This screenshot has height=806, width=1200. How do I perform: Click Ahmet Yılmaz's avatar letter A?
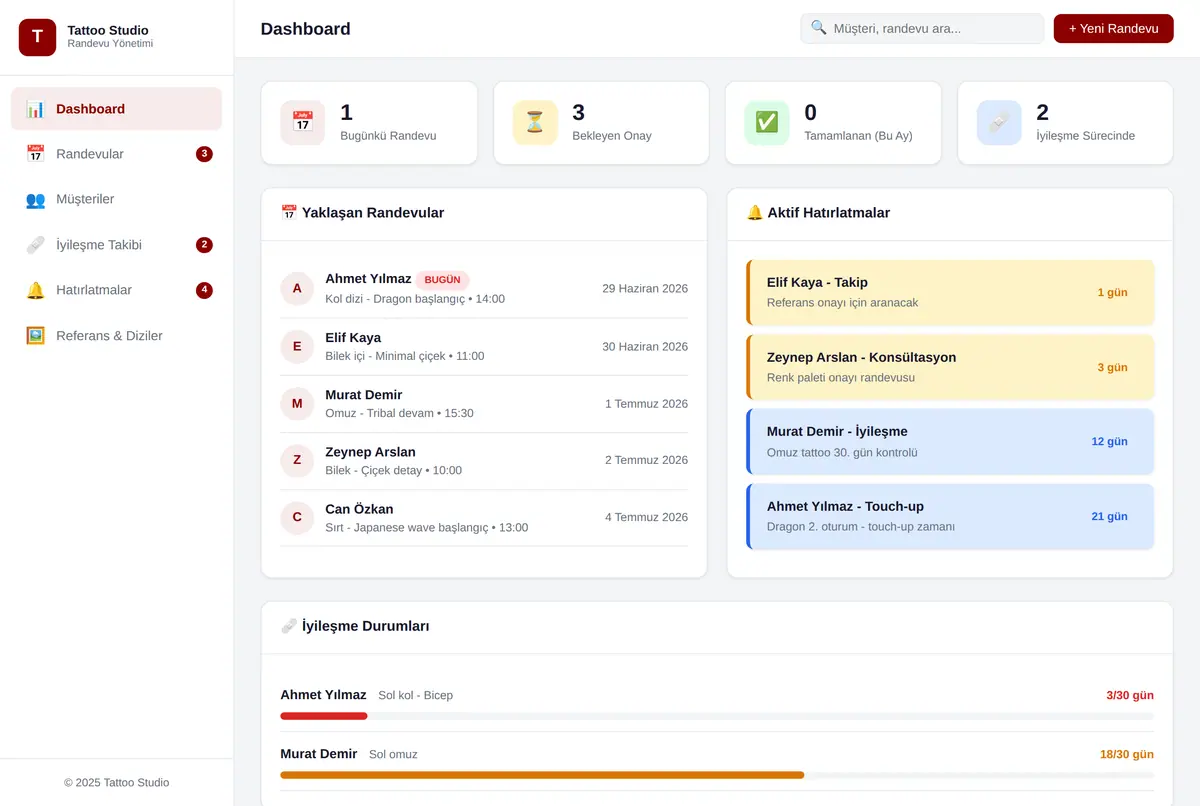point(297,289)
